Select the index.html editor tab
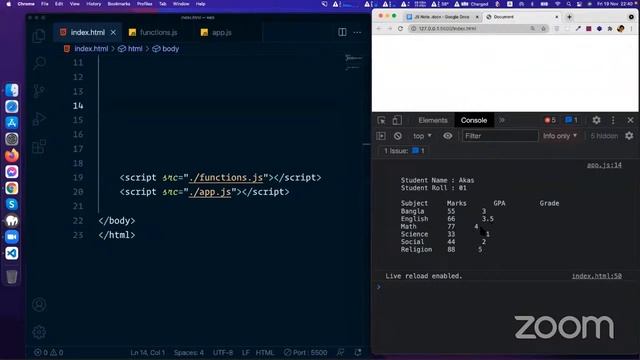Viewport: 640px width, 360px height. coord(87,32)
